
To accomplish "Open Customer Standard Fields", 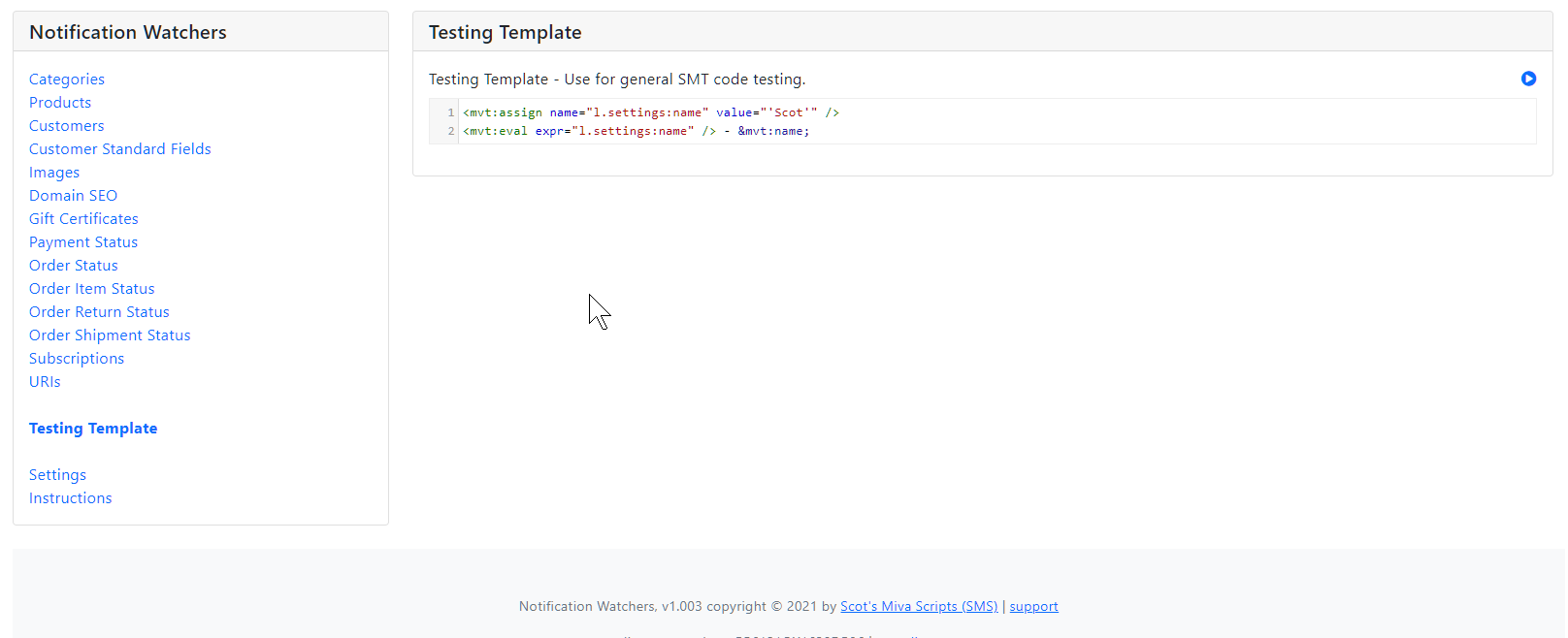I will tap(119, 149).
